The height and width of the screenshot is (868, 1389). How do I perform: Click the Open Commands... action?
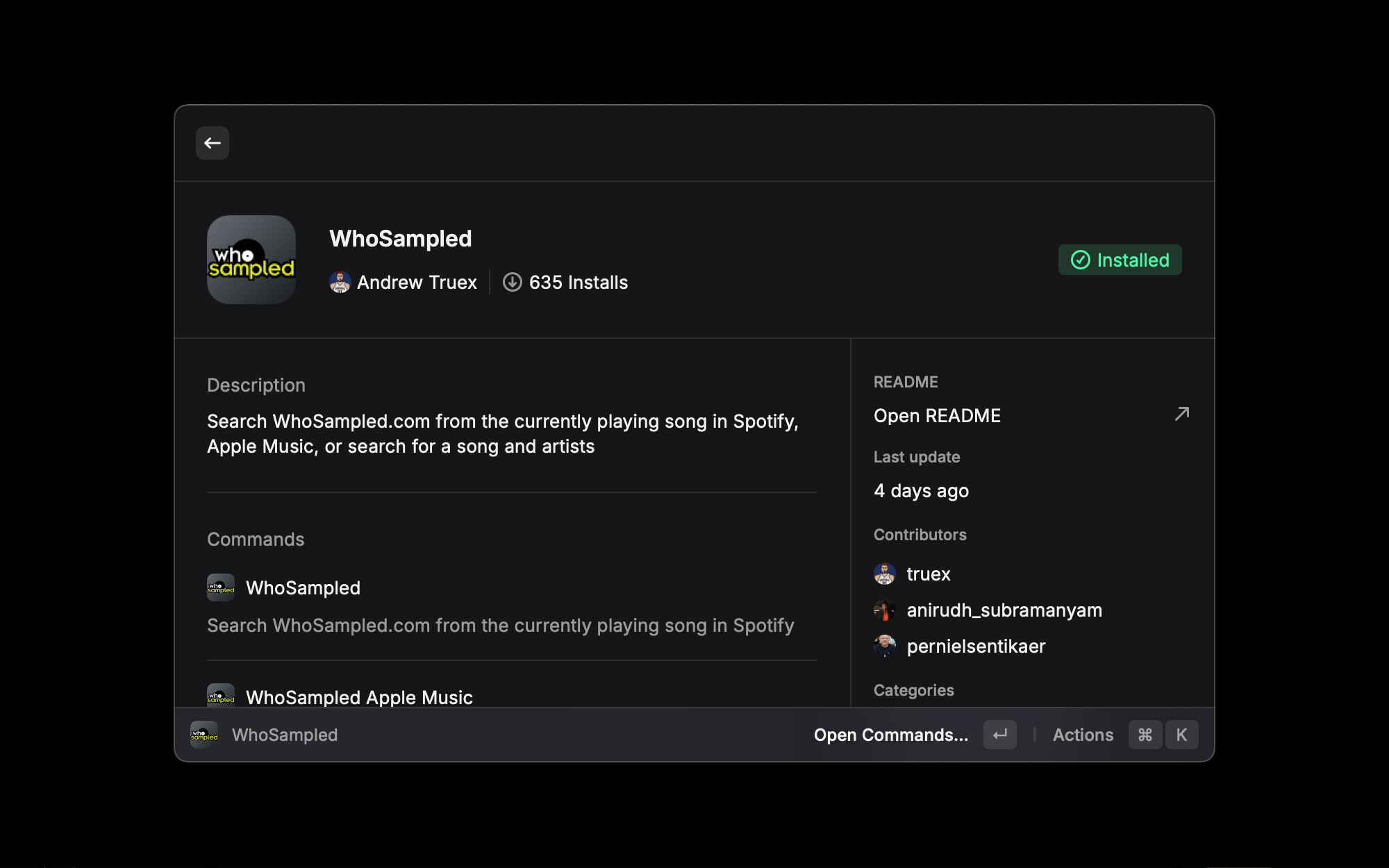pyautogui.click(x=891, y=735)
